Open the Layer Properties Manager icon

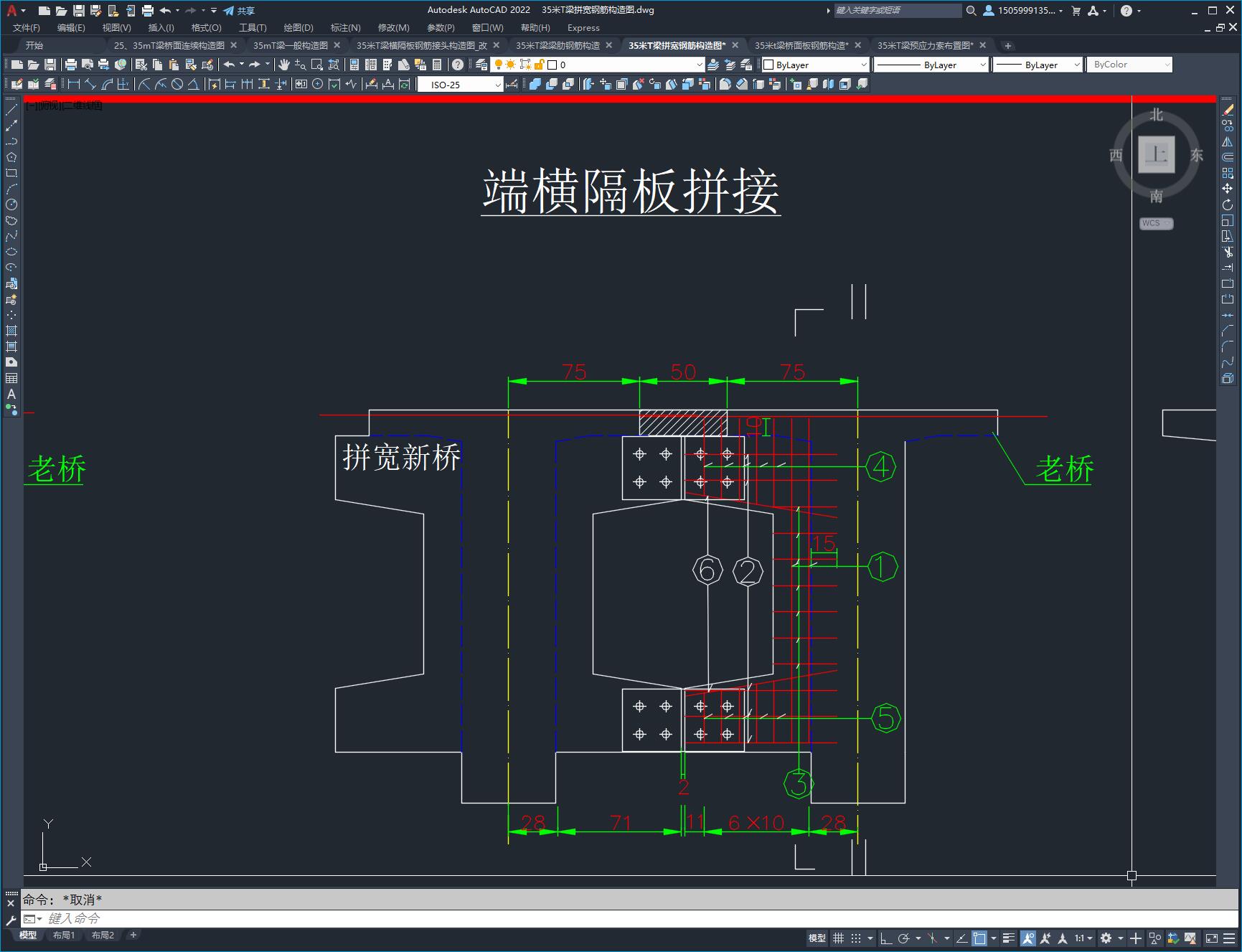[481, 65]
